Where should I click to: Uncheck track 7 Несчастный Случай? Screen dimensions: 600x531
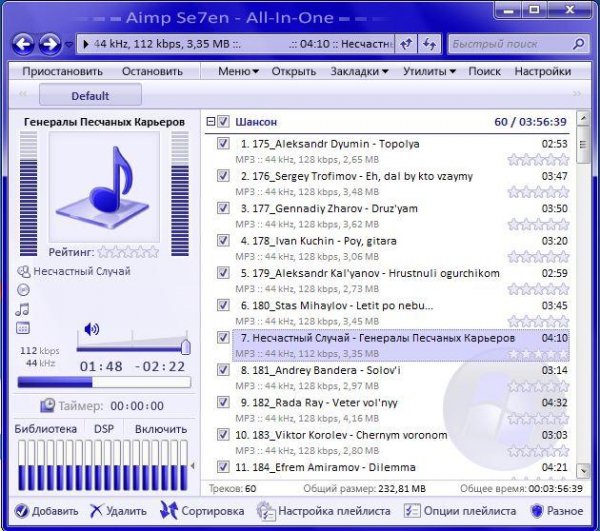(223, 337)
